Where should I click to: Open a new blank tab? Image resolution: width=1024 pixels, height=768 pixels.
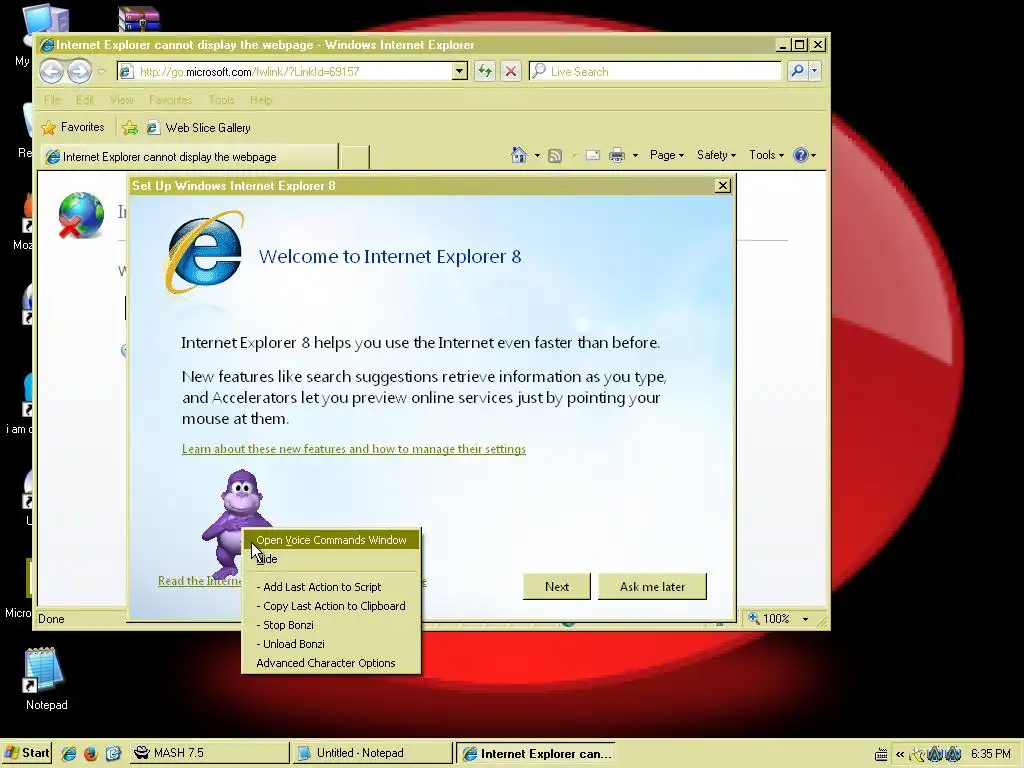(x=355, y=157)
